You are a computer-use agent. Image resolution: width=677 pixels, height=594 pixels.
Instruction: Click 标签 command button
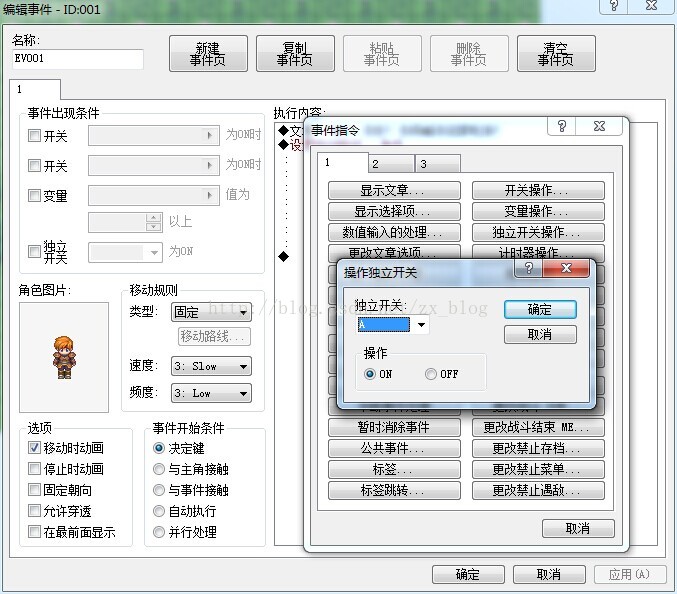point(394,469)
